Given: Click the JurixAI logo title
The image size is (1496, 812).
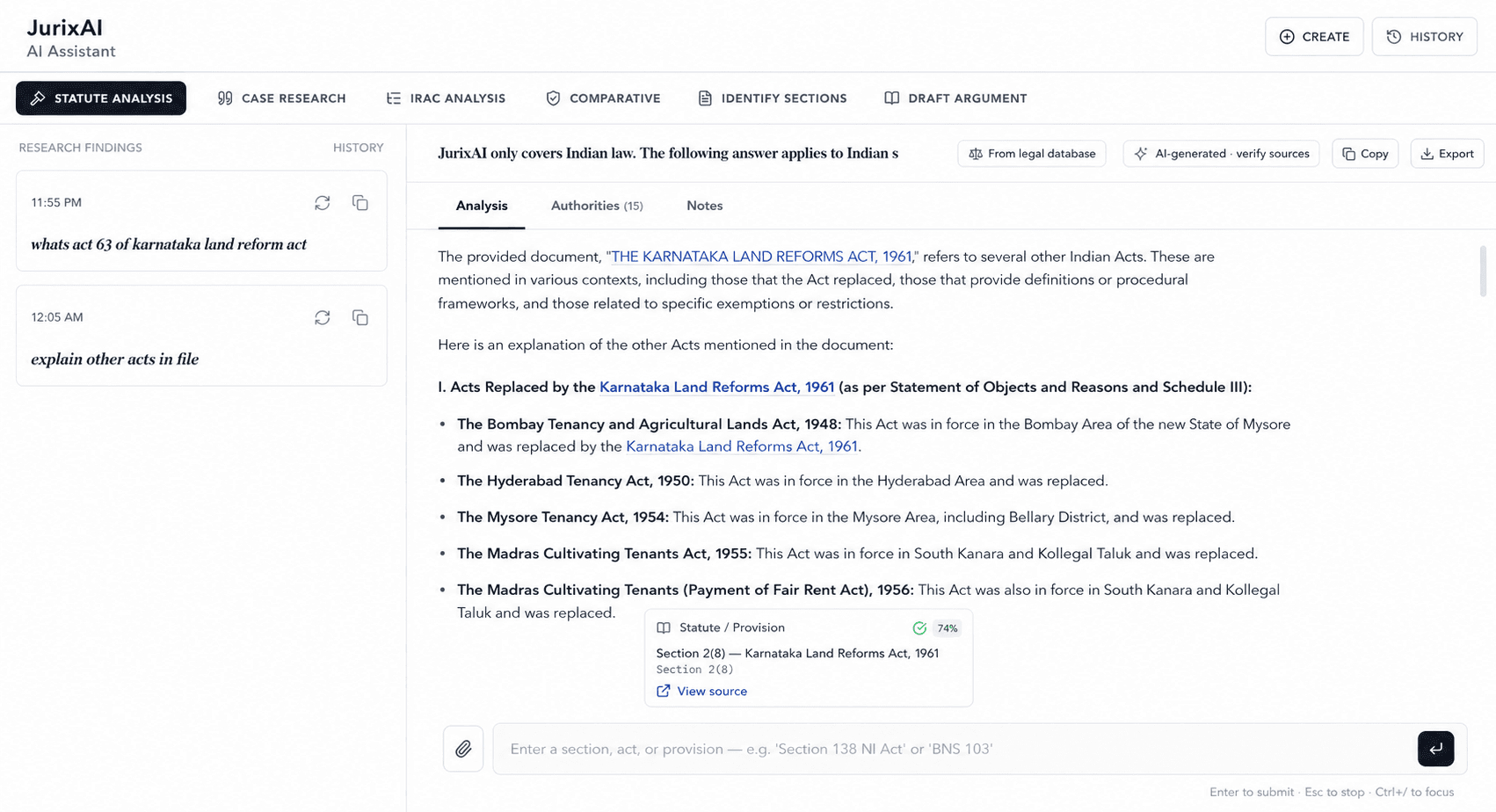Looking at the screenshot, I should [x=65, y=28].
